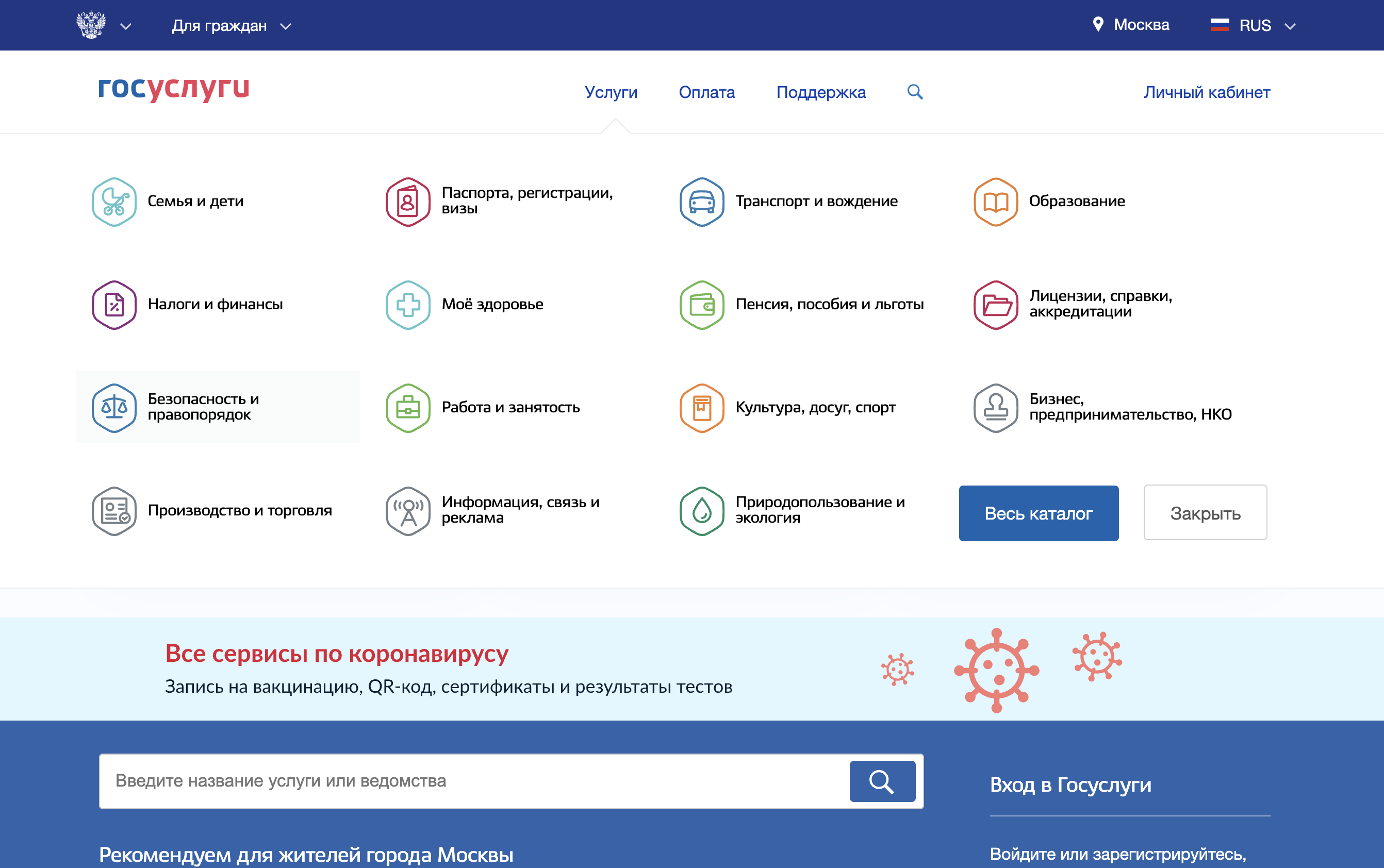The width and height of the screenshot is (1384, 868).
Task: Select the Моё здоровье medical cross icon
Action: (408, 305)
